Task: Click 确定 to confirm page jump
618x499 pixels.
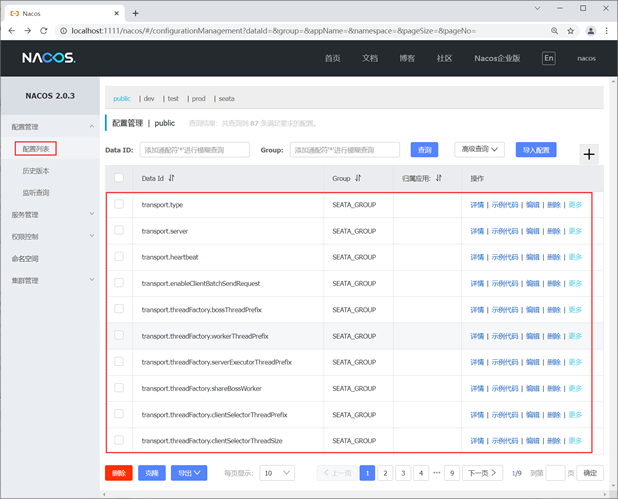Action: pyautogui.click(x=590, y=473)
